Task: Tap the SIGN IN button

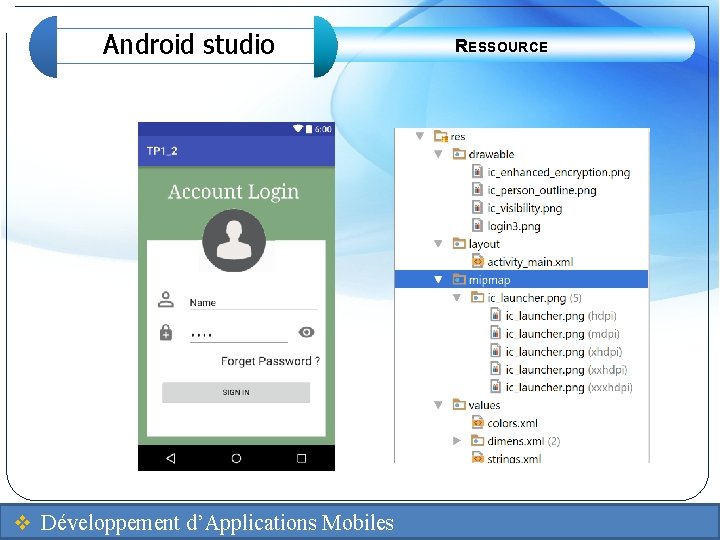Action: tap(236, 392)
